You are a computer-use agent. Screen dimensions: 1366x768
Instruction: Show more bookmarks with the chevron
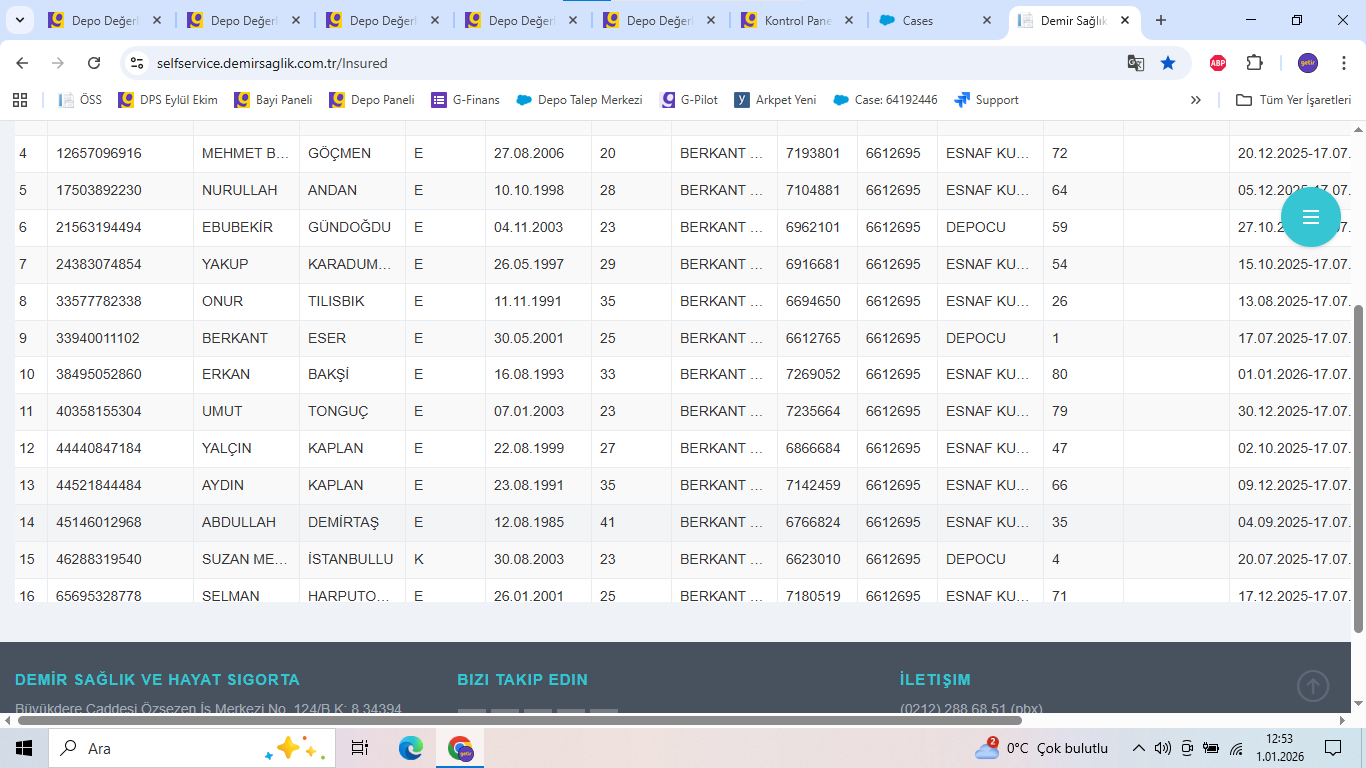click(1195, 100)
